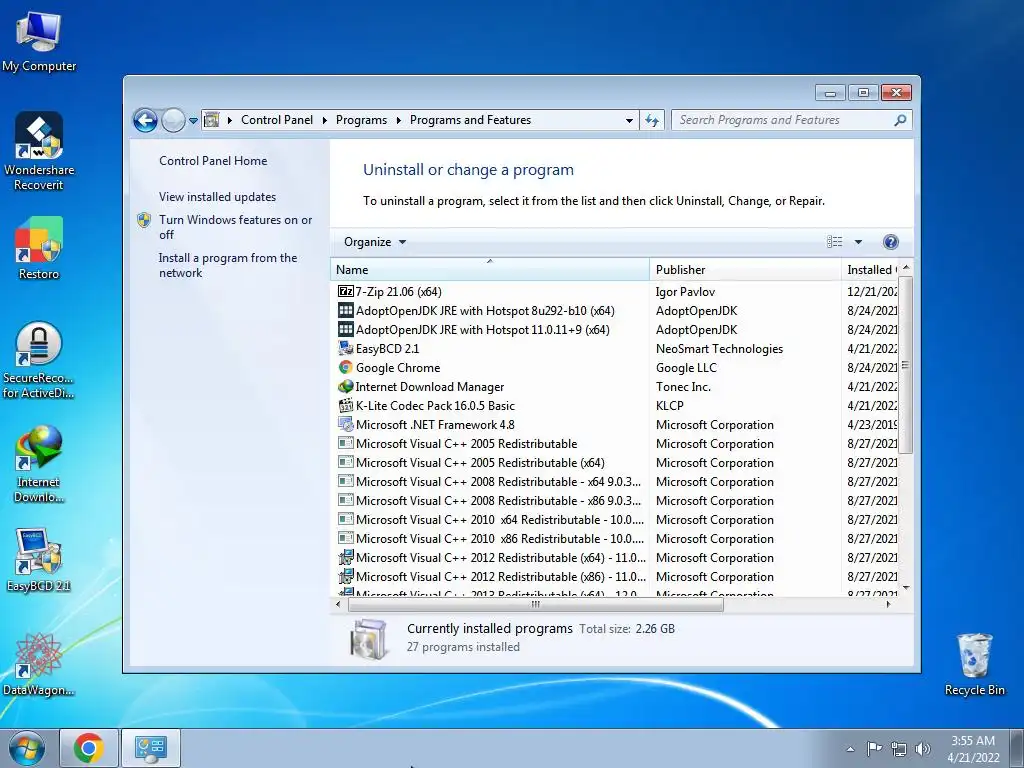Click the Windows Start orb
This screenshot has height=768, width=1024.
click(x=27, y=748)
